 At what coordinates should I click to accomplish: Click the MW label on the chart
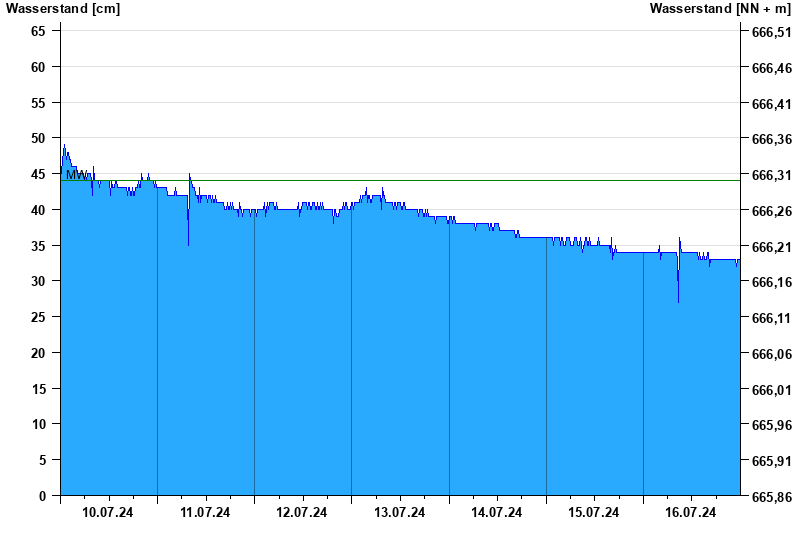point(77,174)
